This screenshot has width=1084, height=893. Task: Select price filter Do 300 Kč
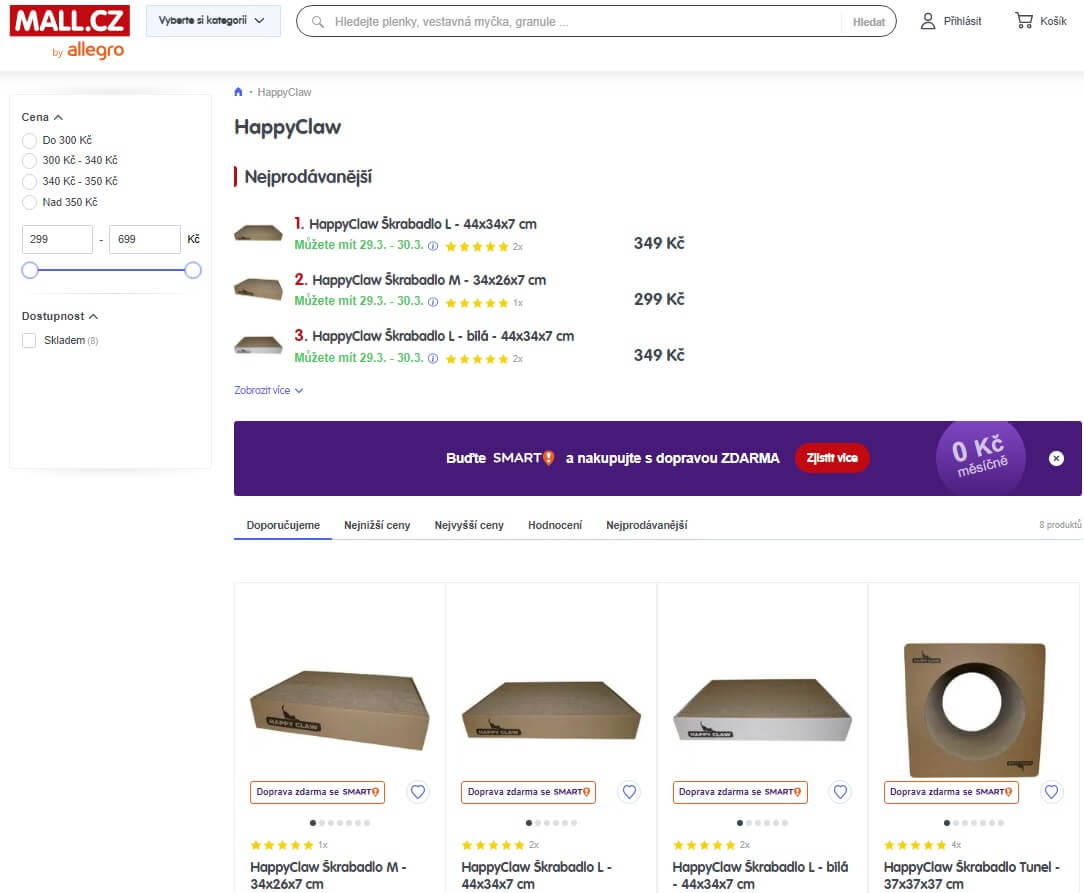pos(29,141)
